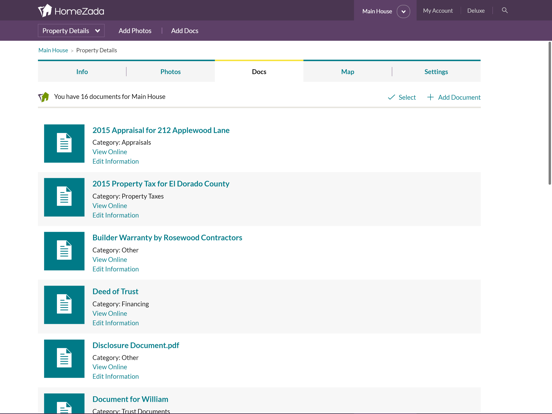This screenshot has height=414, width=552.
Task: Open 2015 Property Tax for El Dorado County
Action: click(161, 184)
